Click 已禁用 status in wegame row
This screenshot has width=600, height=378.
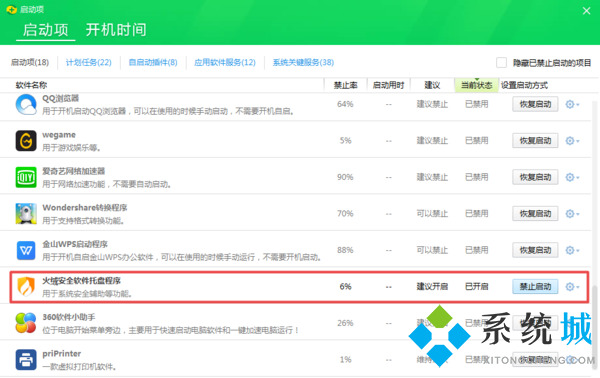click(x=476, y=141)
